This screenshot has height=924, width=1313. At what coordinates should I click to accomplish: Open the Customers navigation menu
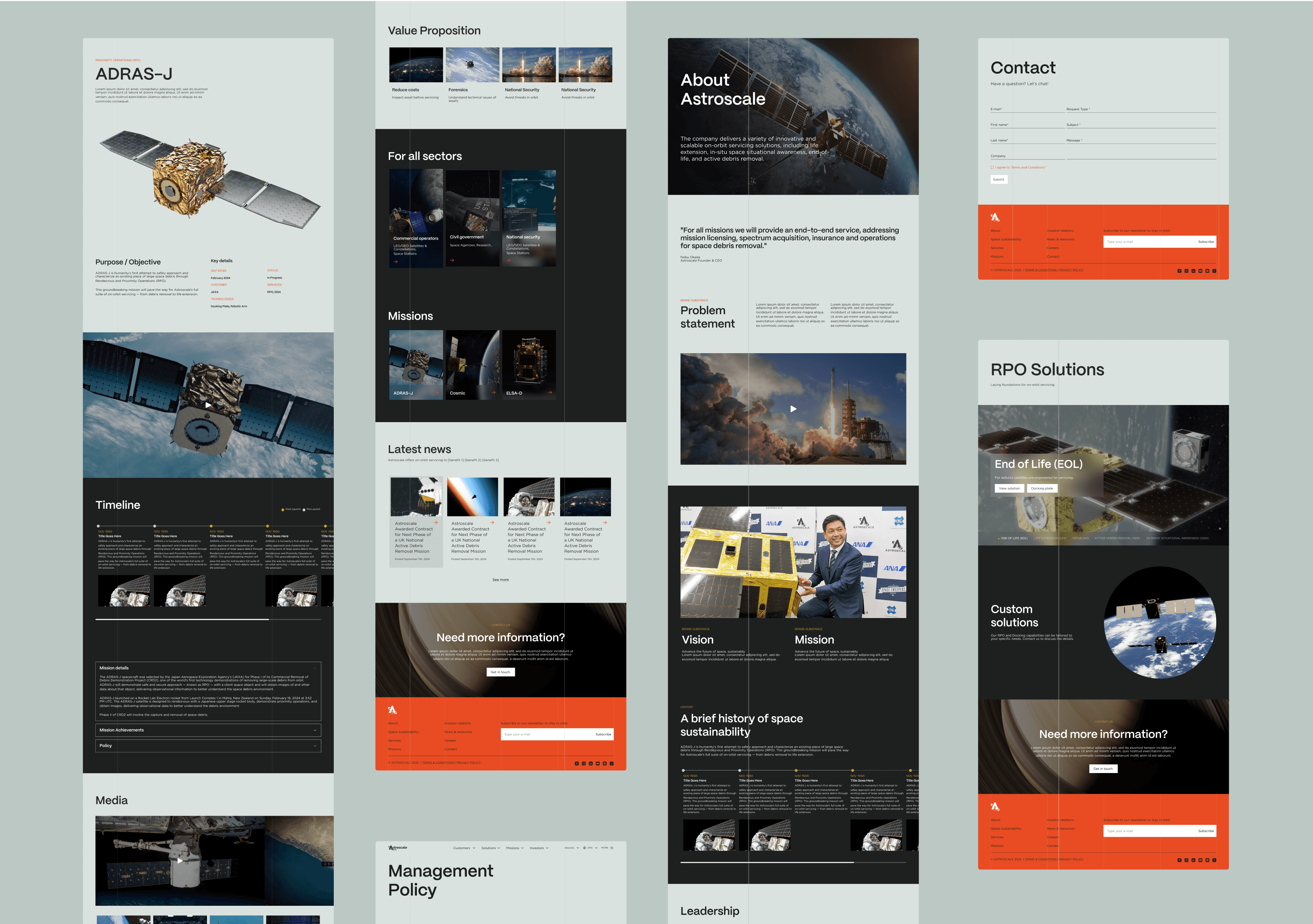[x=464, y=848]
